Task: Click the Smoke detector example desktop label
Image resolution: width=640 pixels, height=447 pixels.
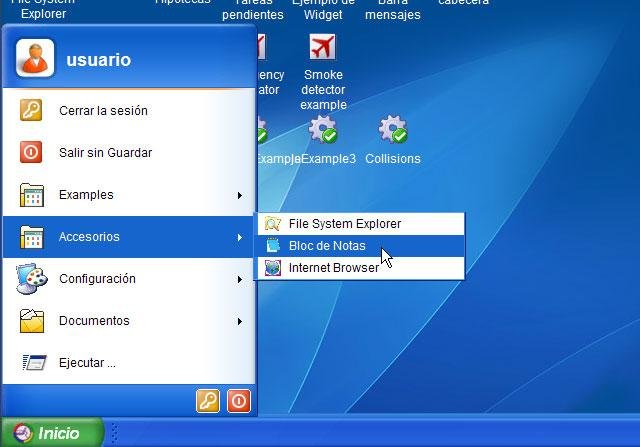Action: click(323, 89)
